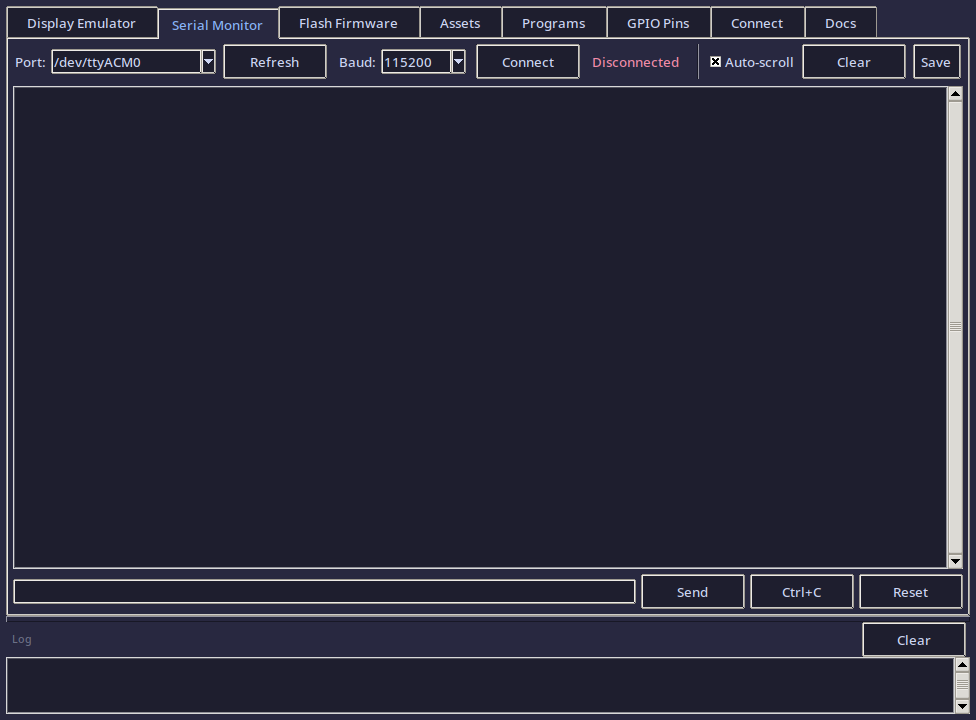Open the Port selection dropdown arrow
Image resolution: width=976 pixels, height=720 pixels.
point(207,61)
